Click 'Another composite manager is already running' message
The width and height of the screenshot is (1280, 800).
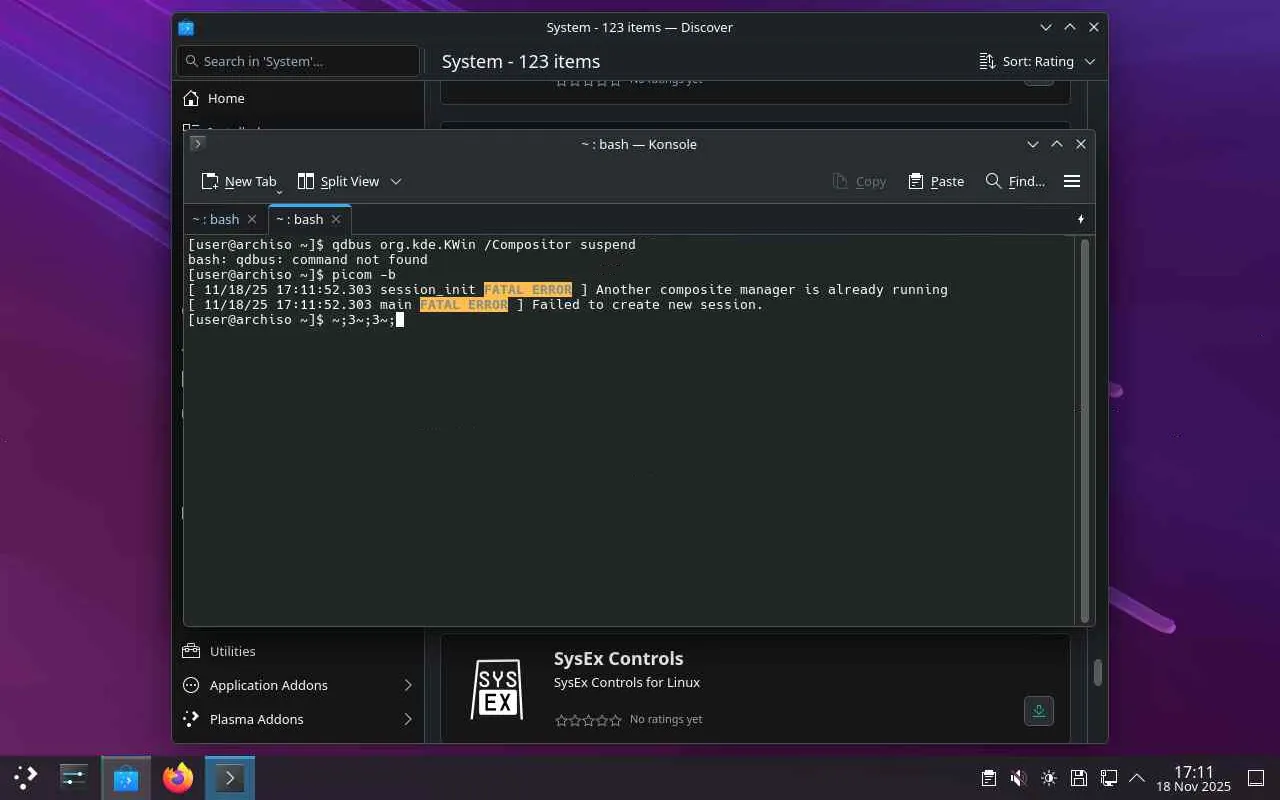(x=772, y=289)
